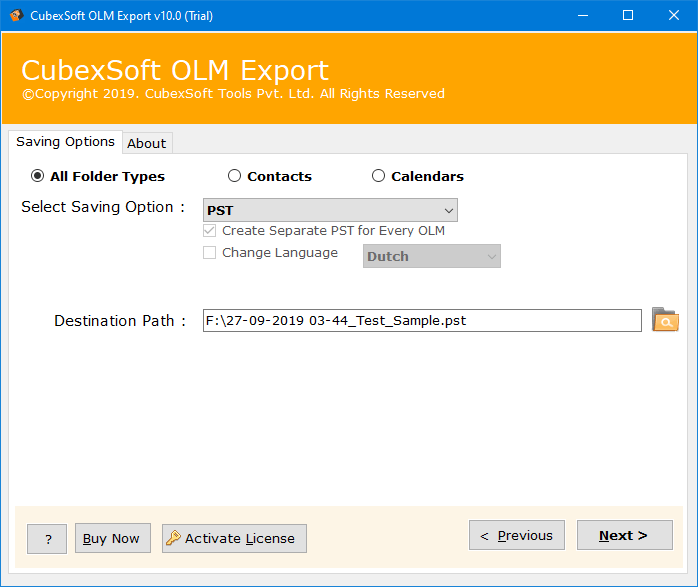
Task: Close the CubexSoft OLM Export window
Action: coord(674,15)
